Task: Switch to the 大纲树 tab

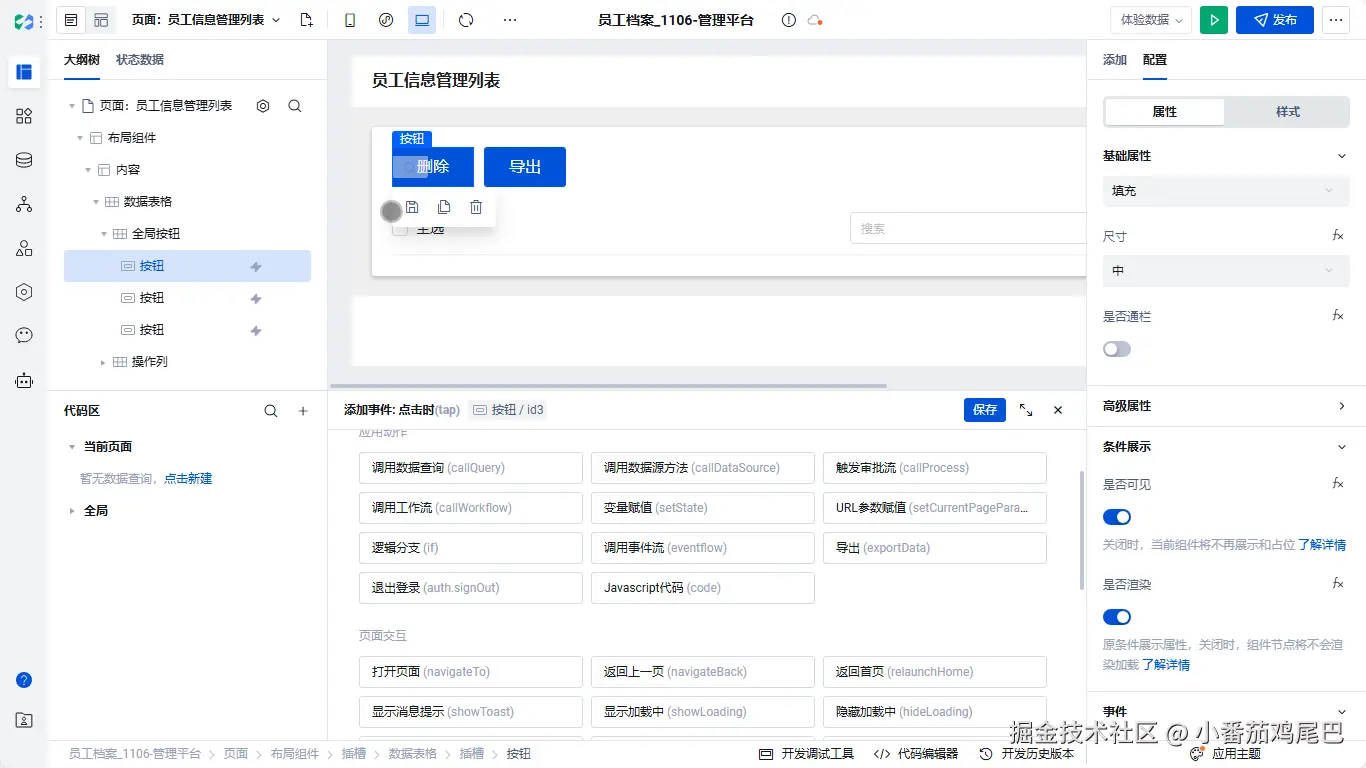Action: [x=82, y=60]
